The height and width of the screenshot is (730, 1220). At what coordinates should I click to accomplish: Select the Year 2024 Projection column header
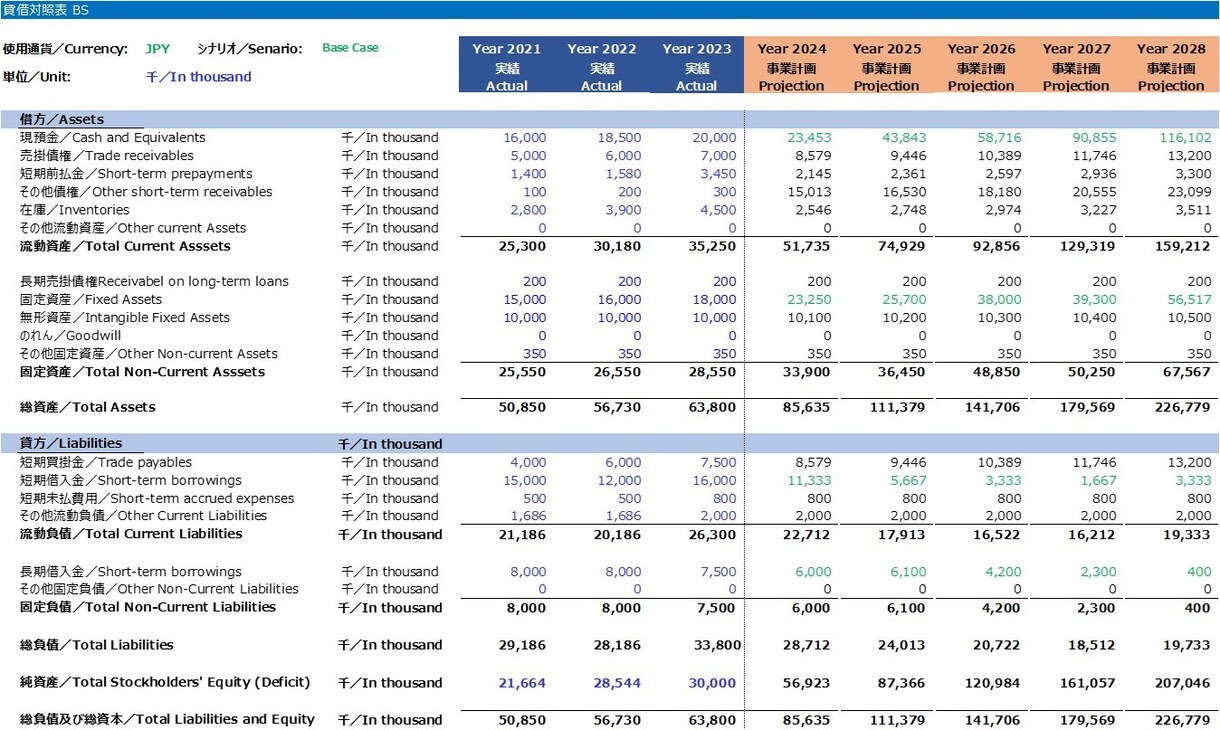coord(792,66)
